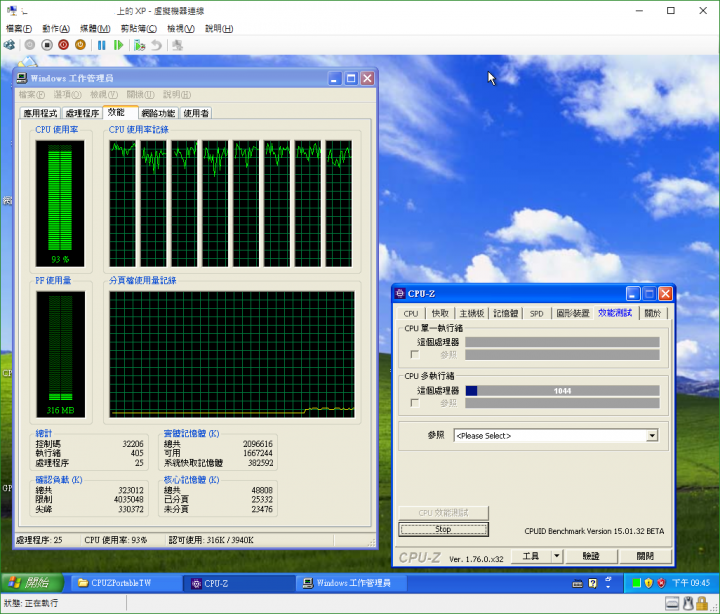Open the XP 開始 Start button
This screenshot has width=720, height=614.
[x=31, y=583]
